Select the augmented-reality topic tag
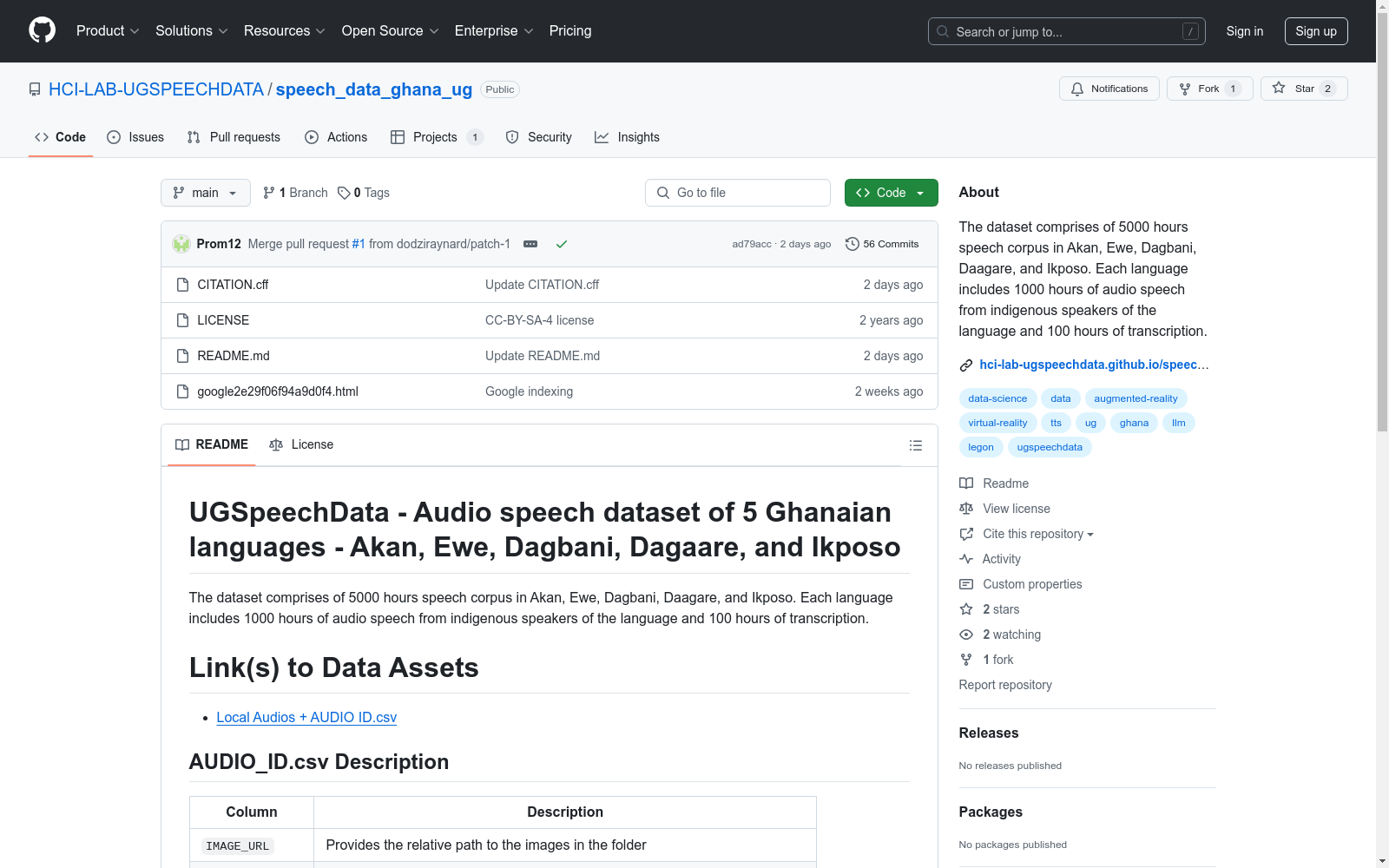The image size is (1389, 868). click(x=1136, y=398)
